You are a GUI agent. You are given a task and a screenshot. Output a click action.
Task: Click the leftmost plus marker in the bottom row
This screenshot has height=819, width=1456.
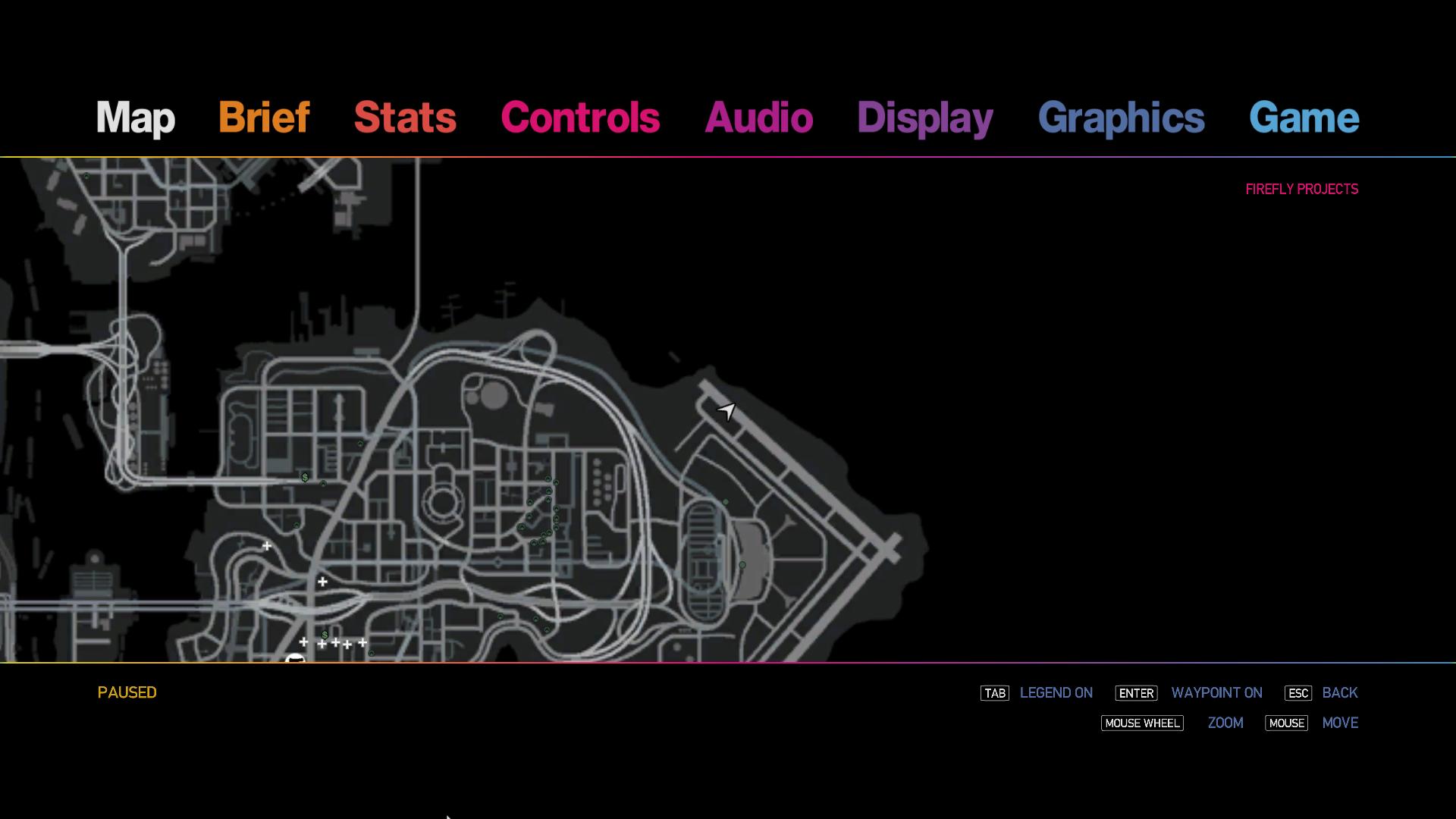303,642
